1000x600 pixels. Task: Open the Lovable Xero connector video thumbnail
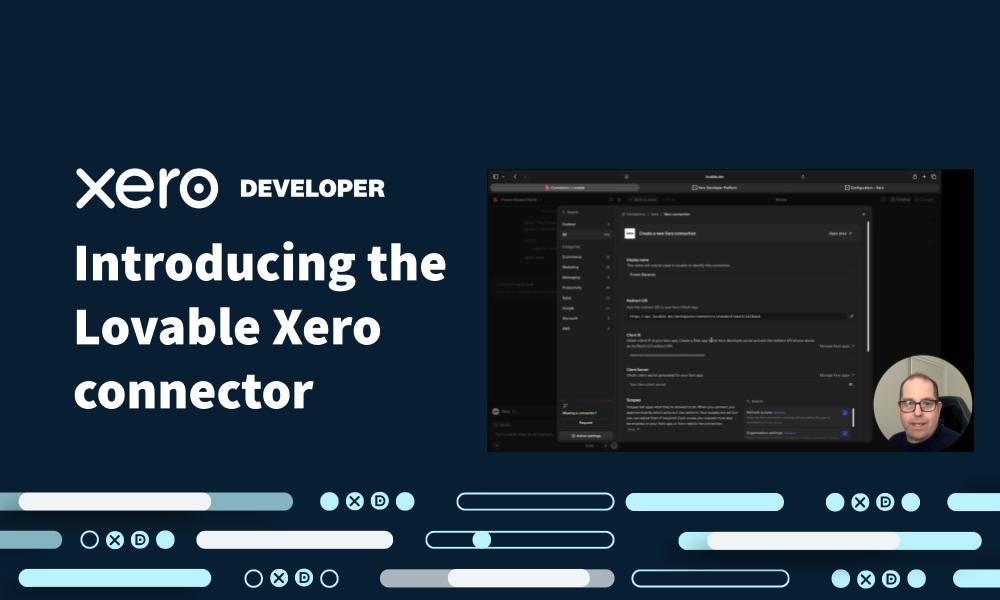(730, 311)
